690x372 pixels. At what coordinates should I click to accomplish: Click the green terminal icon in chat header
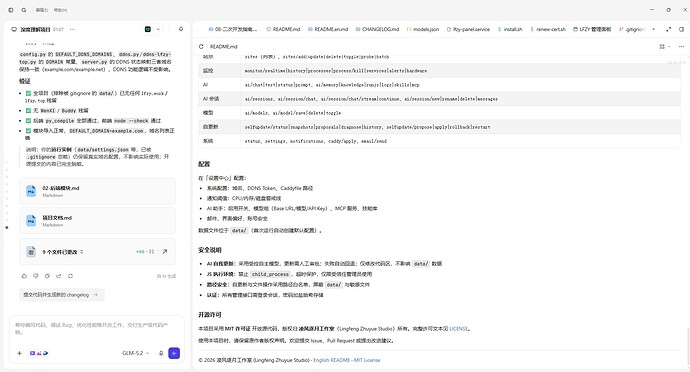click(148, 29)
